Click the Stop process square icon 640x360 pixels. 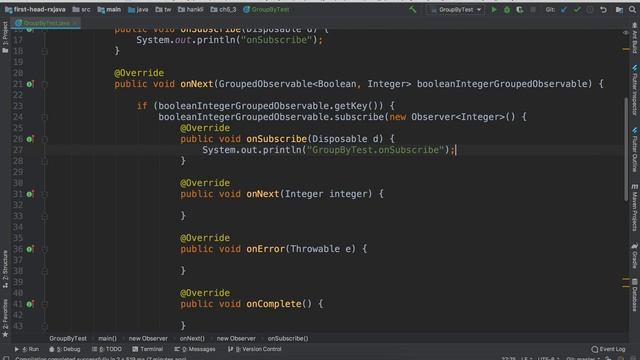coord(533,9)
